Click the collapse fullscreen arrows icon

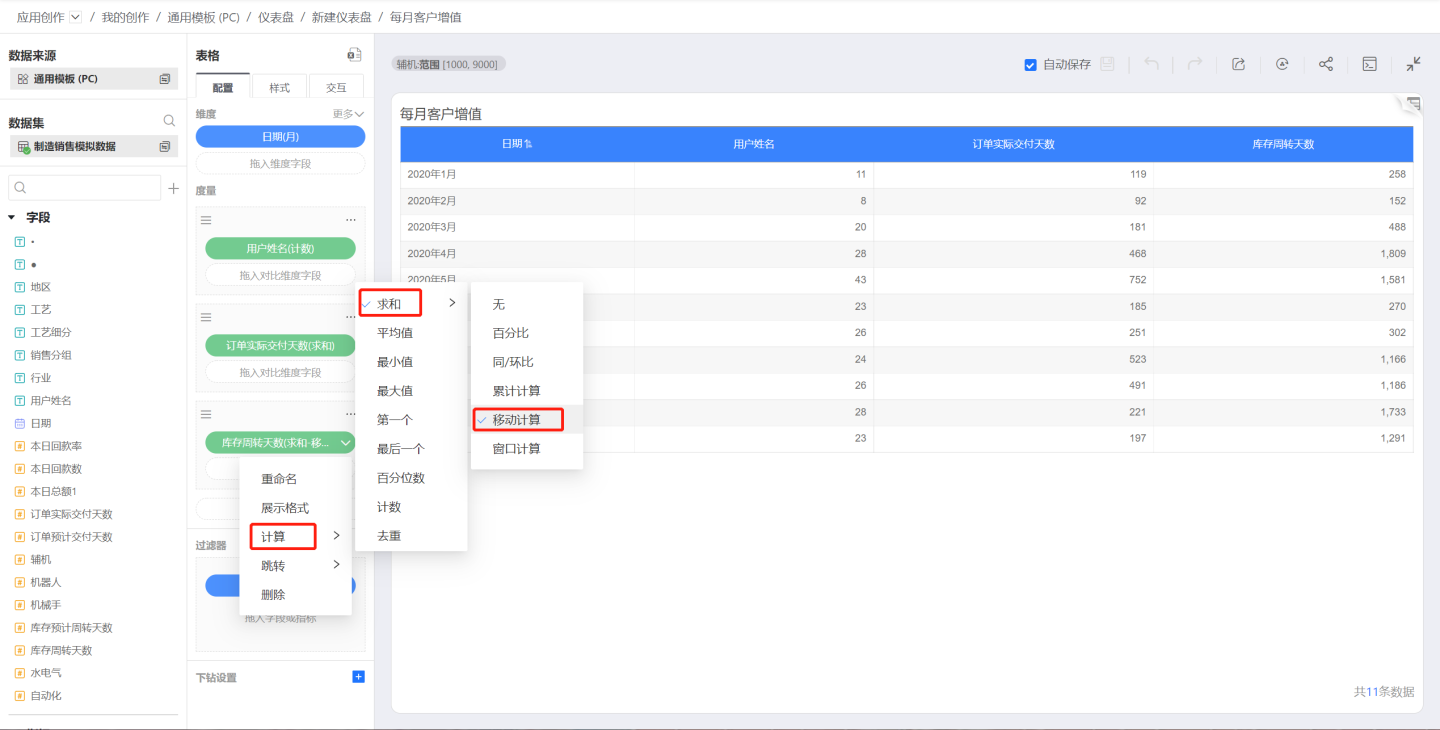[x=1413, y=64]
